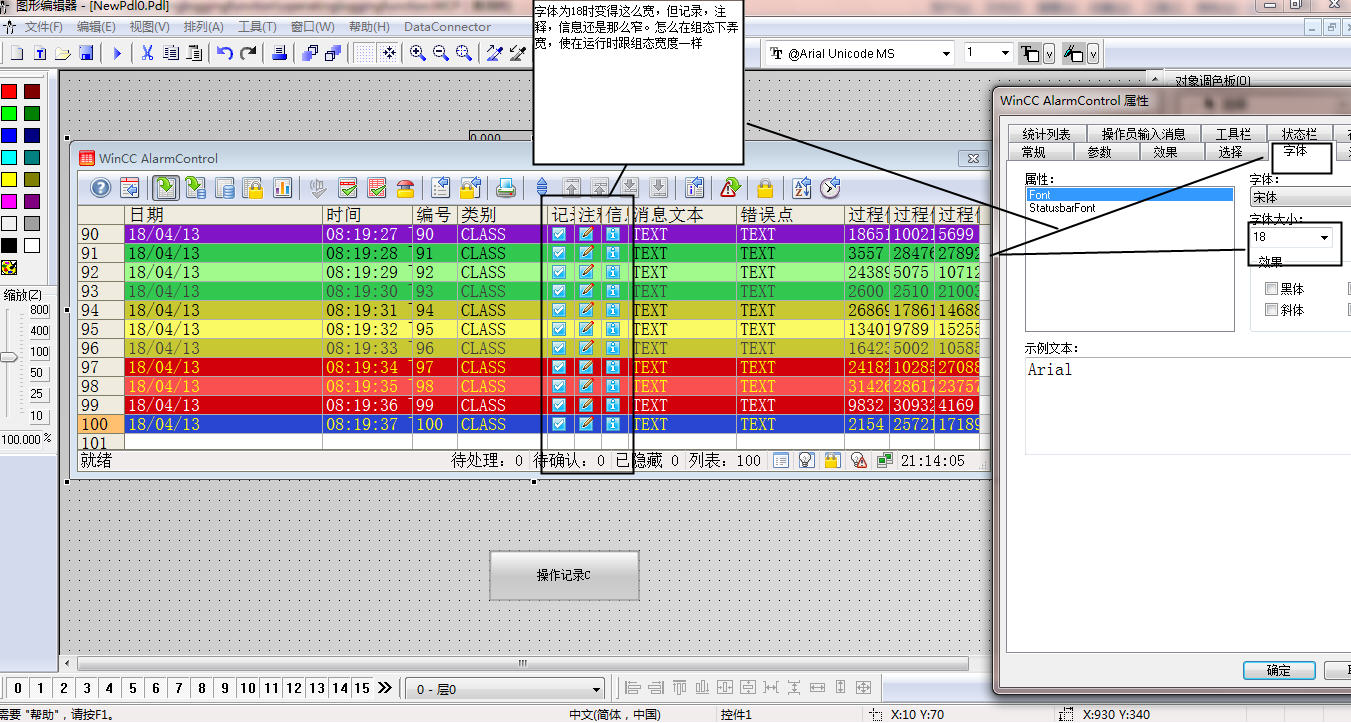Open help in AlarmControl toolbar
Screen dimensions: 1351x723
point(100,187)
